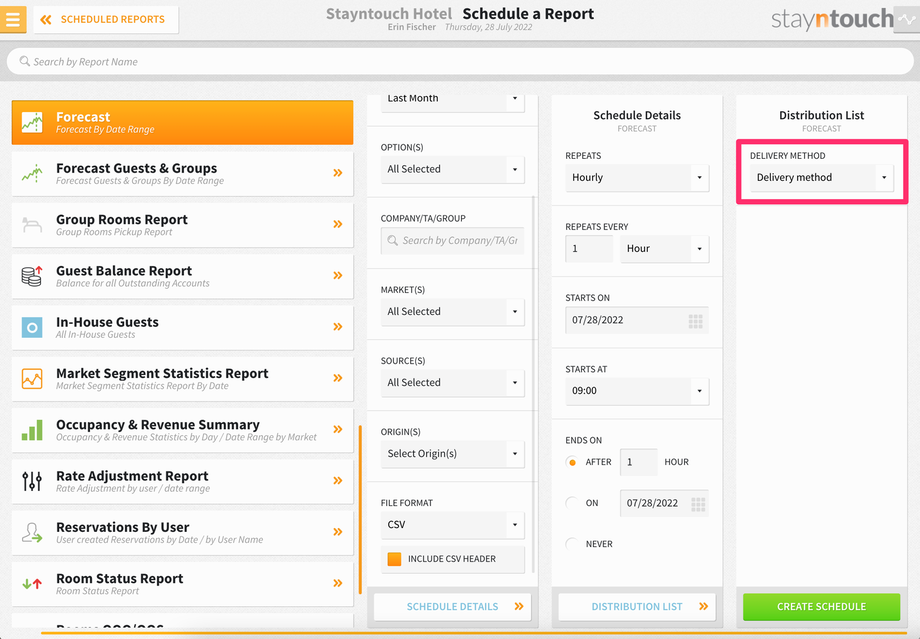This screenshot has height=639, width=920.
Task: Click the Forecast Guests & Groups icon
Action: click(32, 173)
